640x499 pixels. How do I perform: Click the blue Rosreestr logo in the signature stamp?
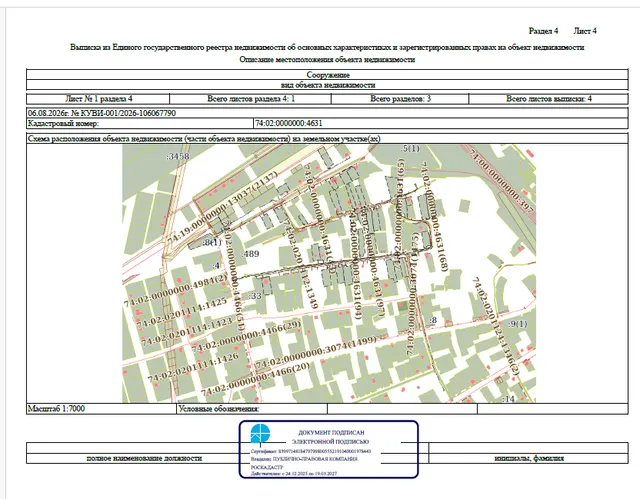260,433
